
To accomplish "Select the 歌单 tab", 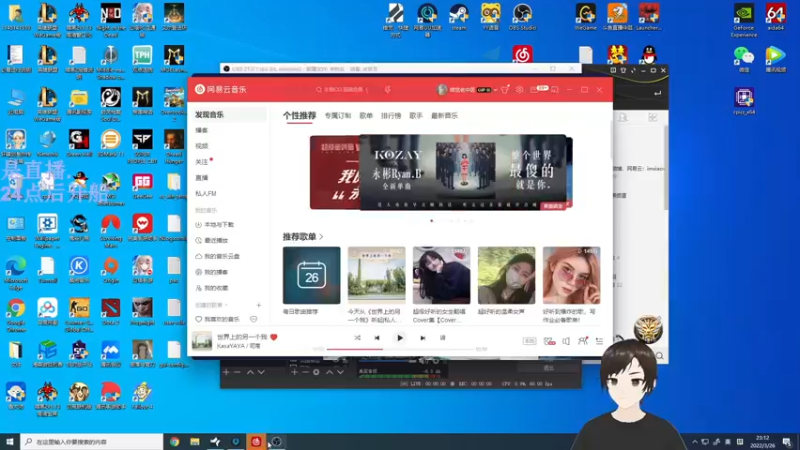I will tap(366, 116).
